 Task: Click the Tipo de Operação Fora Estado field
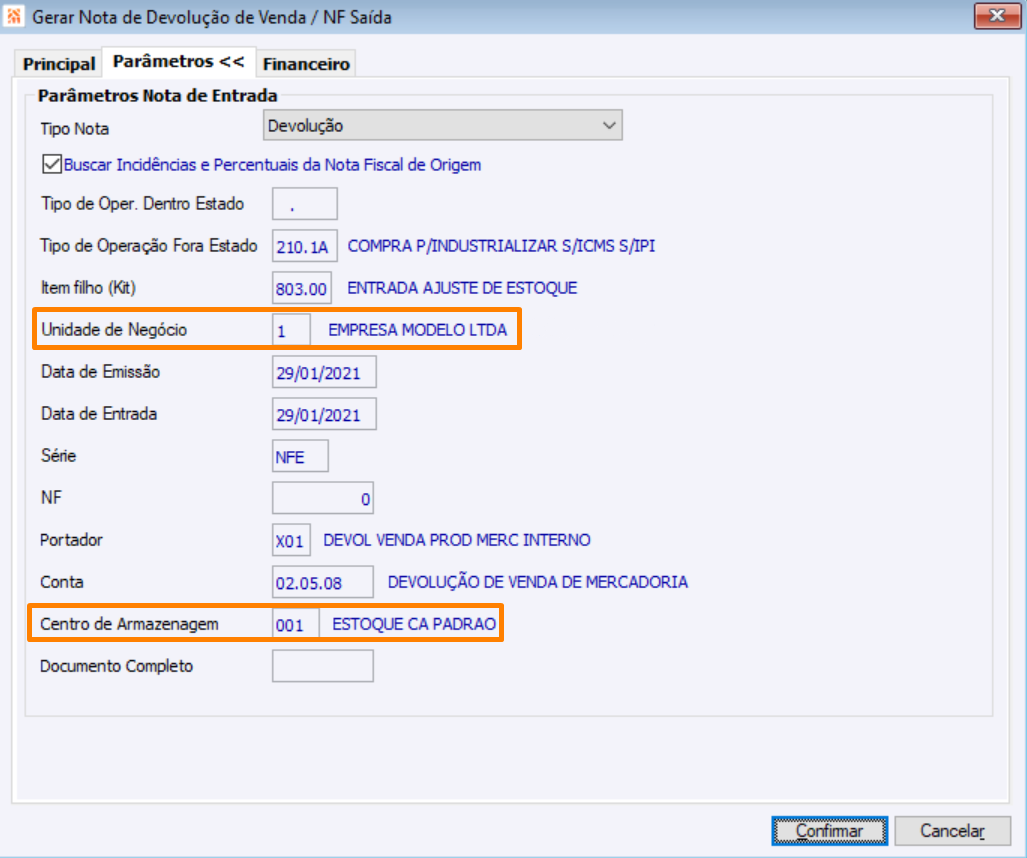tap(305, 246)
